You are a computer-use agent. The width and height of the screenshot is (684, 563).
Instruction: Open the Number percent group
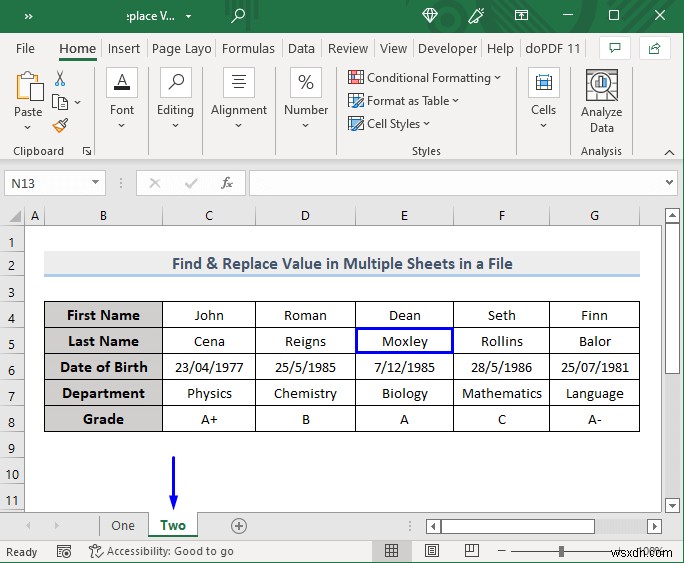(306, 82)
